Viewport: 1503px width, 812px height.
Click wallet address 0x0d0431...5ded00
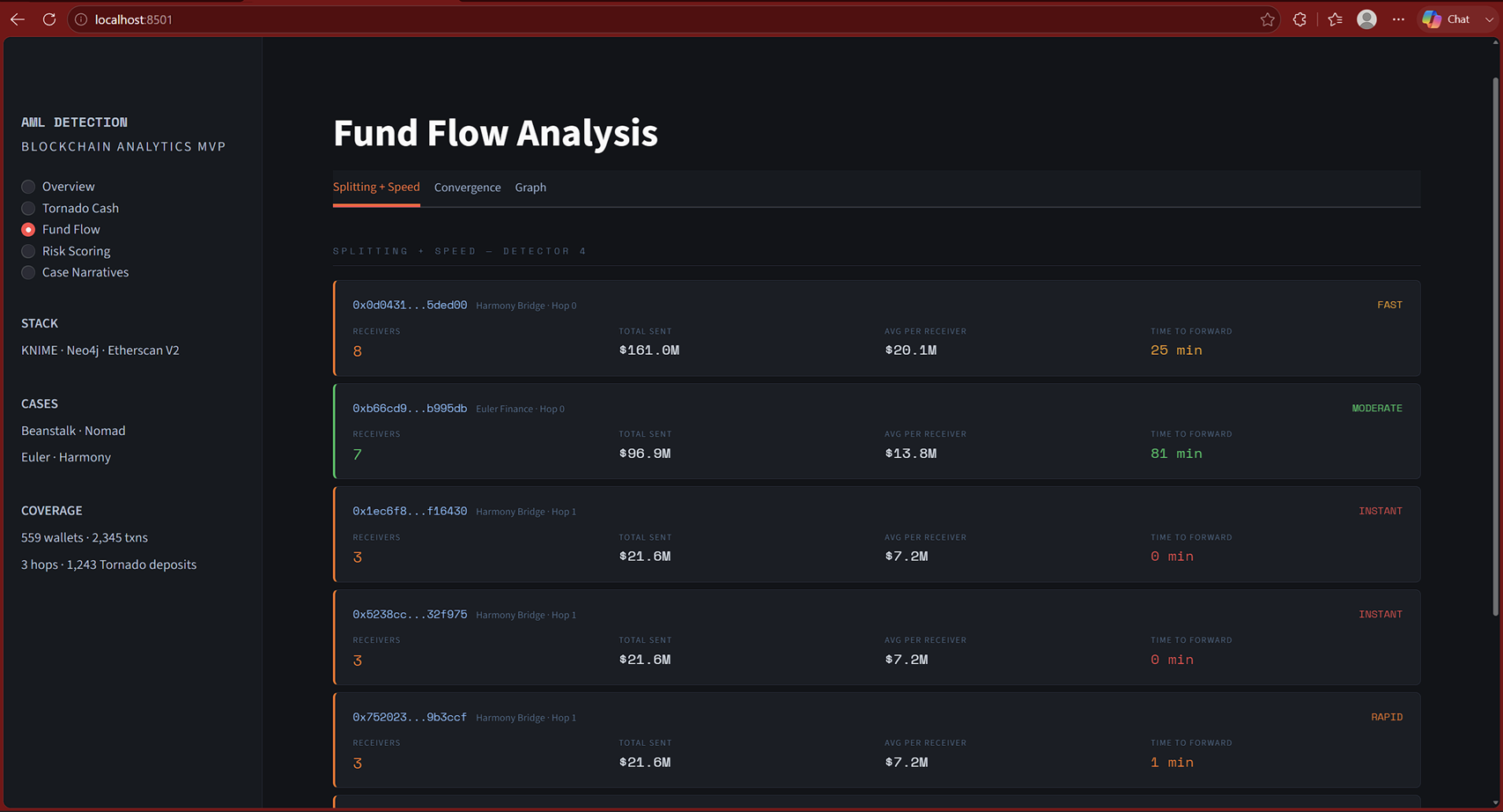click(410, 305)
